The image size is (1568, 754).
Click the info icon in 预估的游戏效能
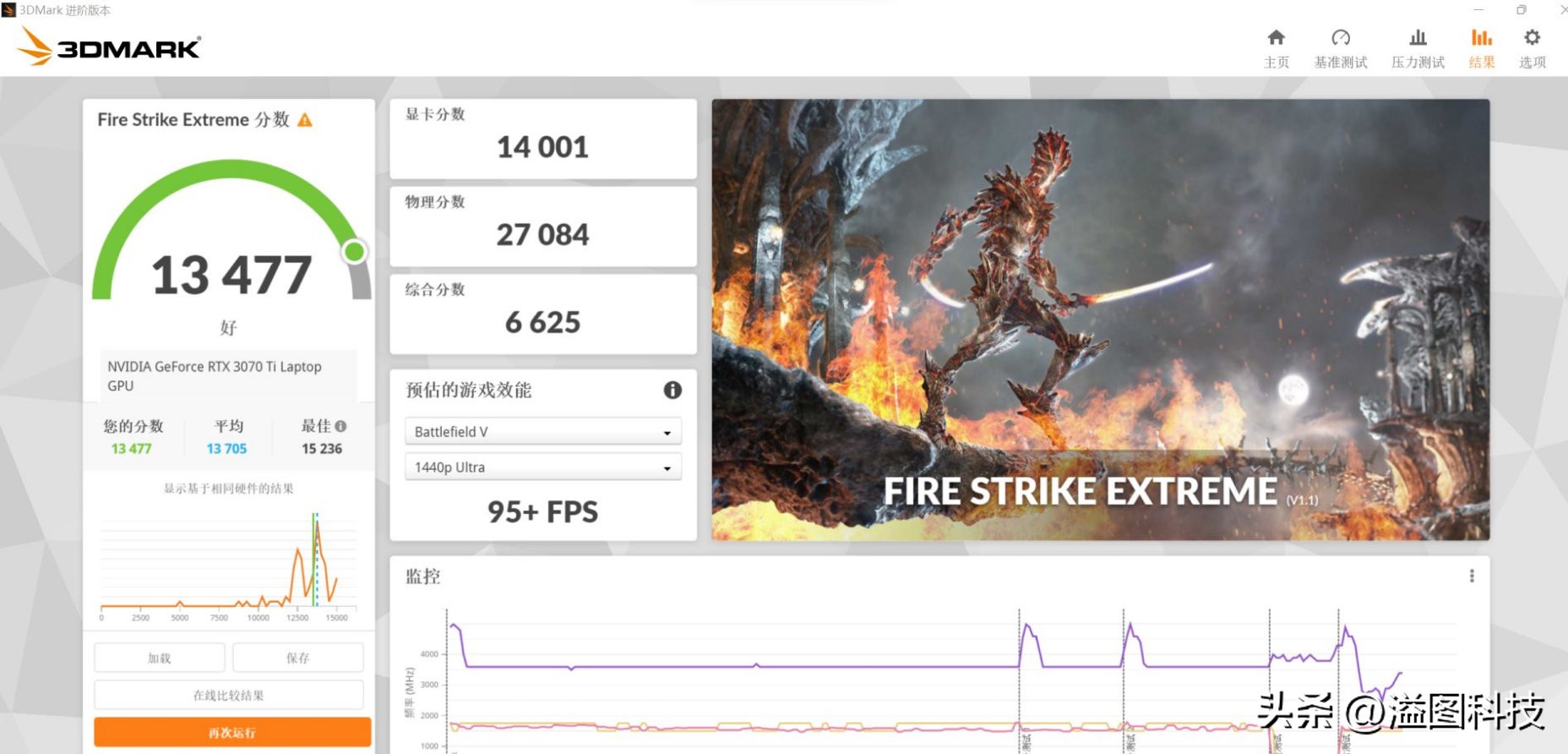pos(672,390)
